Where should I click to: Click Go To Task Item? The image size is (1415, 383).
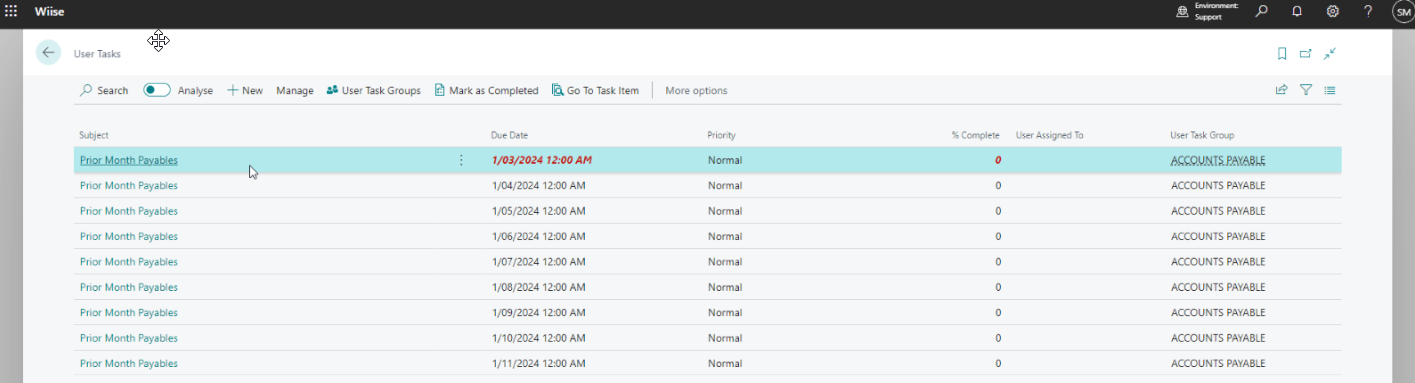click(x=595, y=90)
